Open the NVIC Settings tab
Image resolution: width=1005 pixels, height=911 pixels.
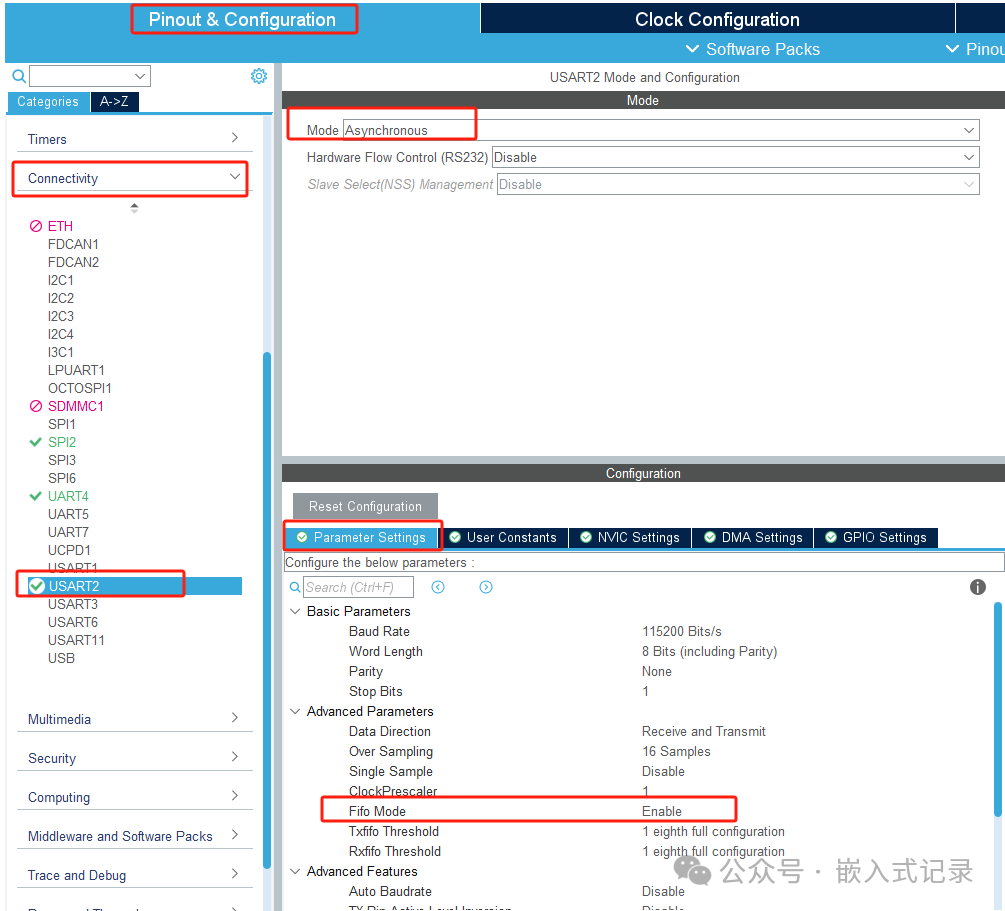tap(631, 537)
